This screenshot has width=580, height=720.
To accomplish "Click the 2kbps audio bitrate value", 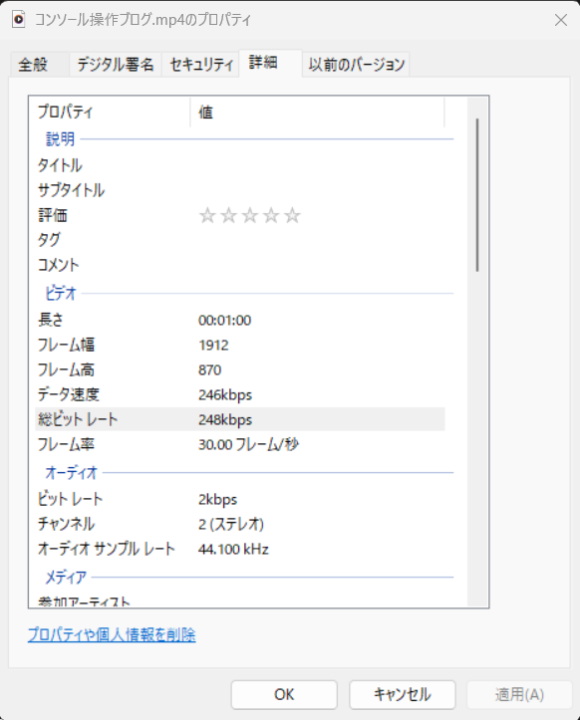I will pyautogui.click(x=218, y=500).
